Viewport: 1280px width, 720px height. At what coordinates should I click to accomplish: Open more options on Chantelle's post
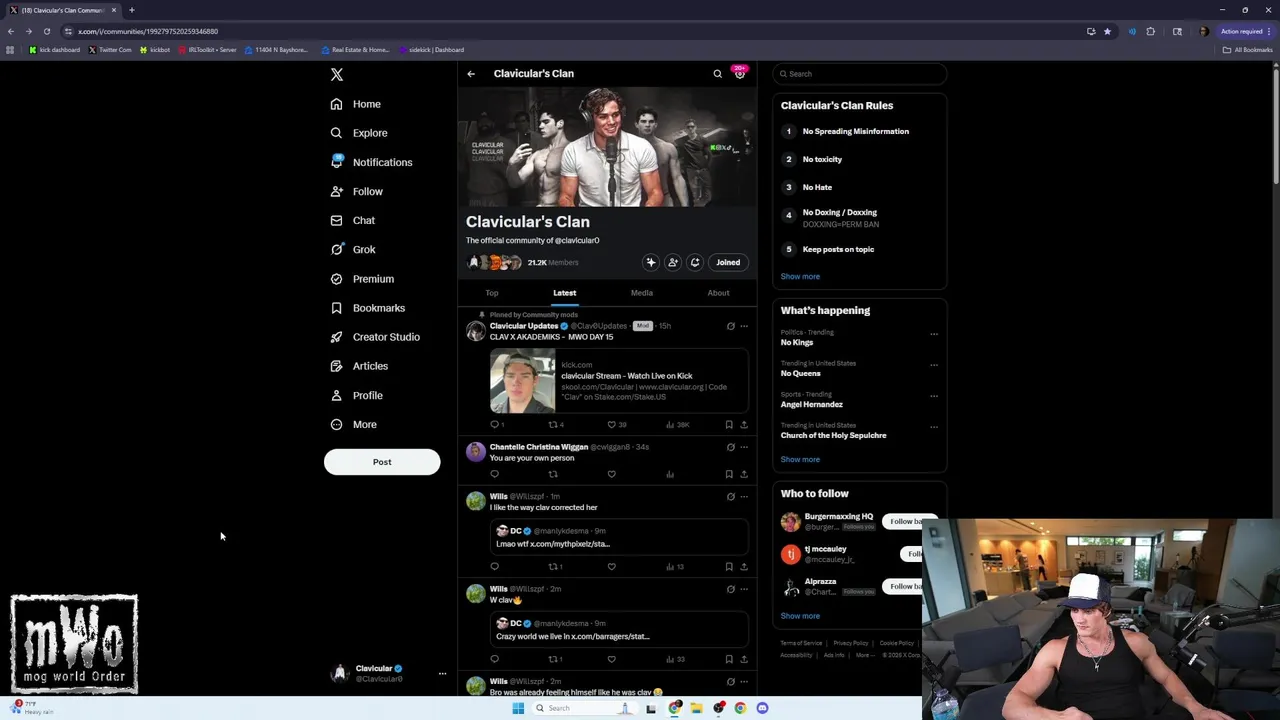click(x=744, y=447)
